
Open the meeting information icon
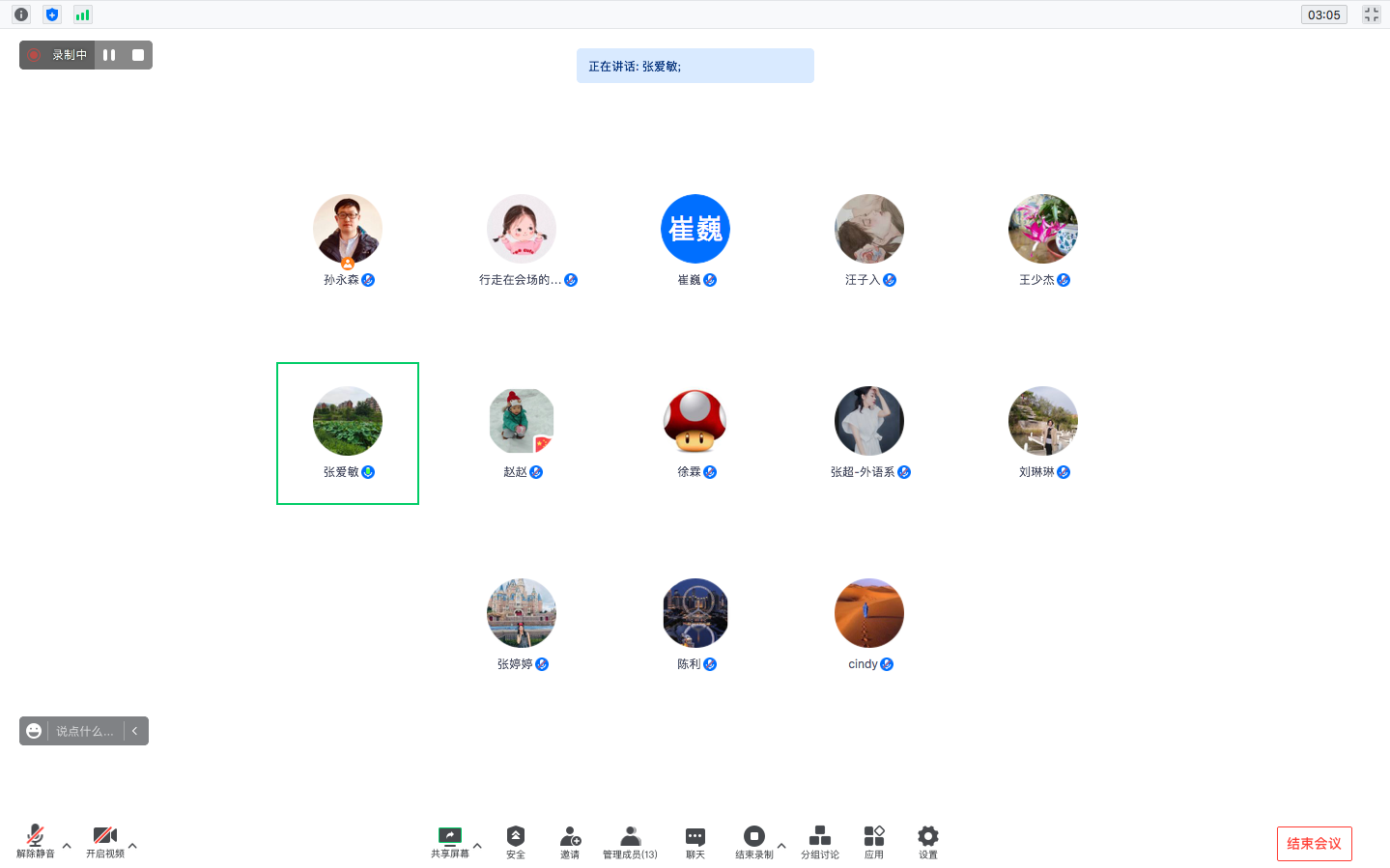(x=21, y=14)
